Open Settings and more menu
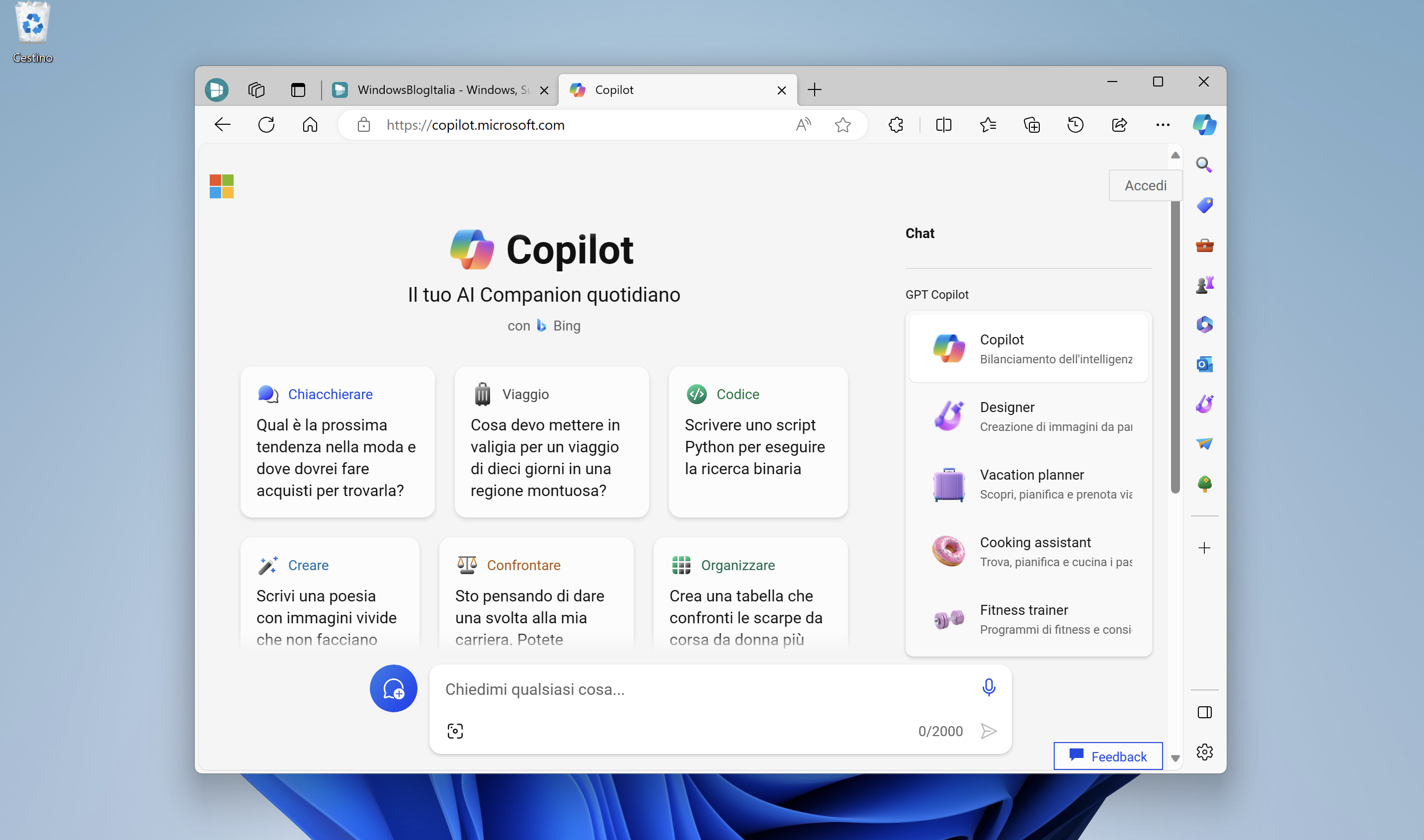The width and height of the screenshot is (1424, 840). click(1163, 125)
